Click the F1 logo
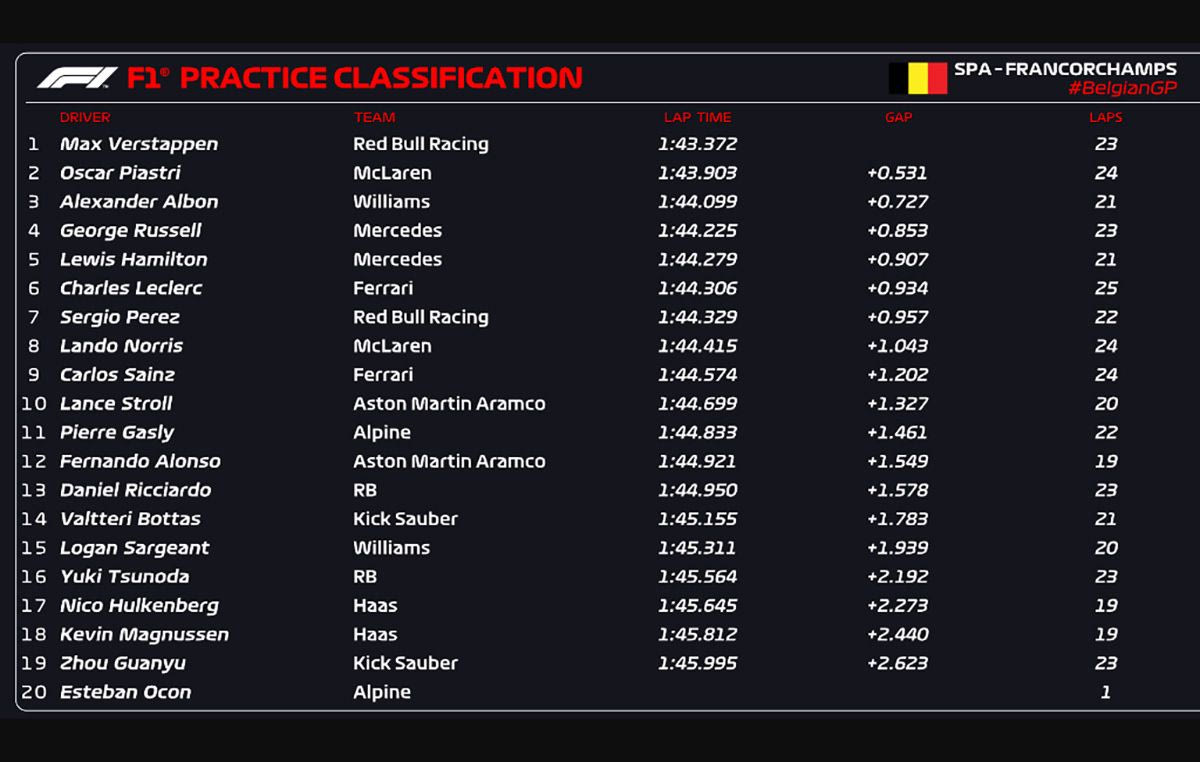The width and height of the screenshot is (1200, 762). click(x=77, y=78)
